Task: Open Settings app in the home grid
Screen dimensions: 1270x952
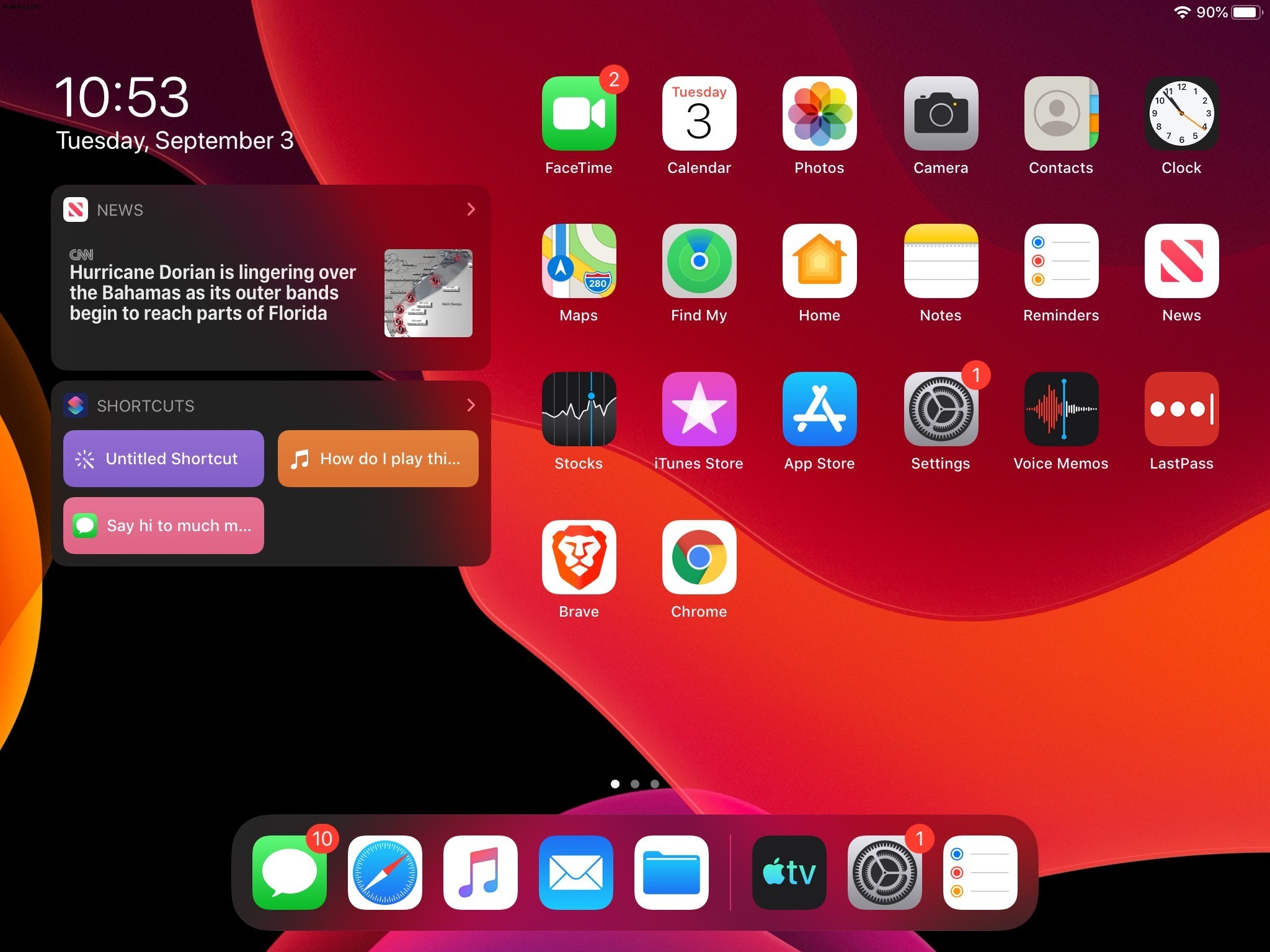Action: 941,409
